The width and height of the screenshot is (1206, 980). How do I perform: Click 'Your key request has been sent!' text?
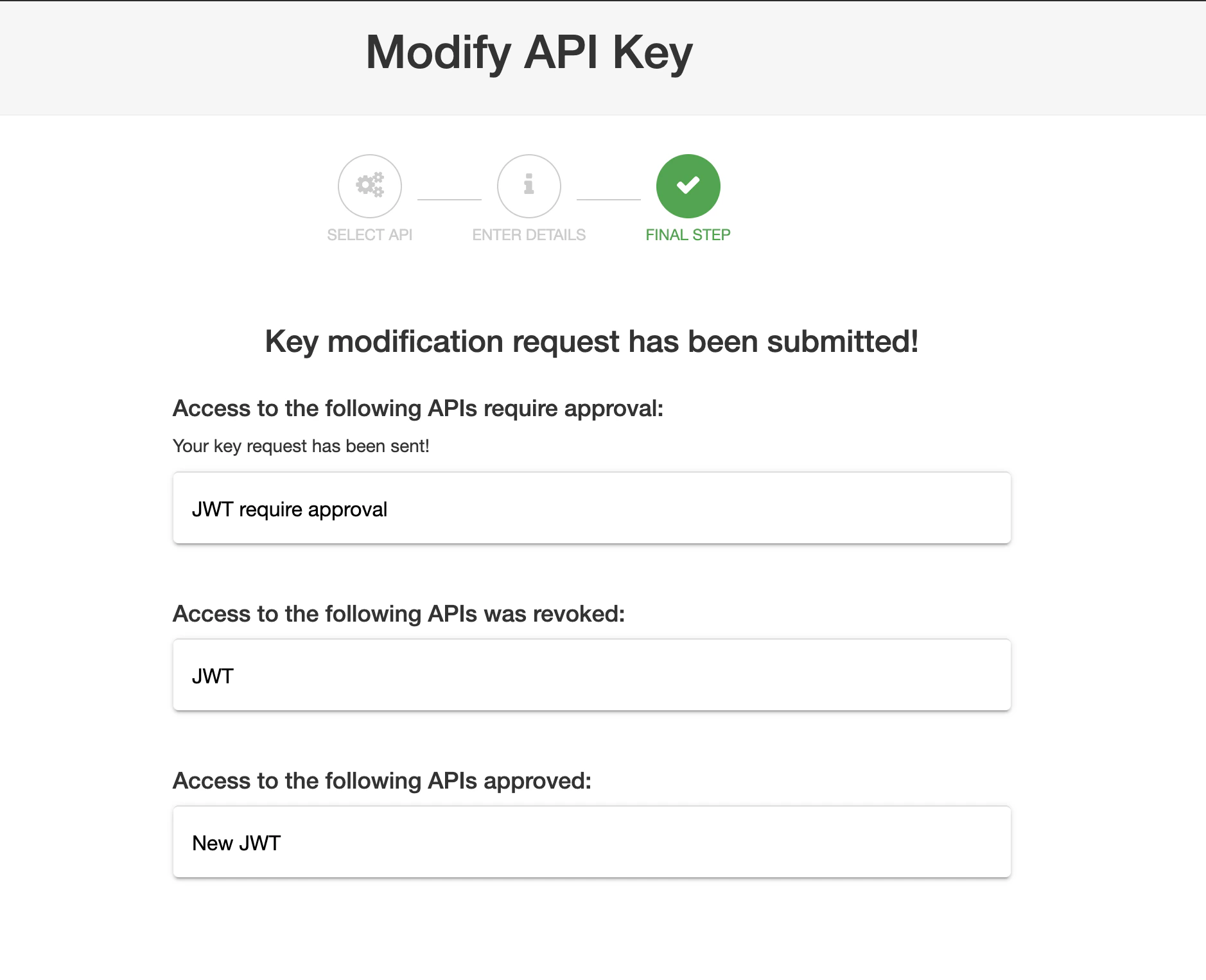(301, 445)
